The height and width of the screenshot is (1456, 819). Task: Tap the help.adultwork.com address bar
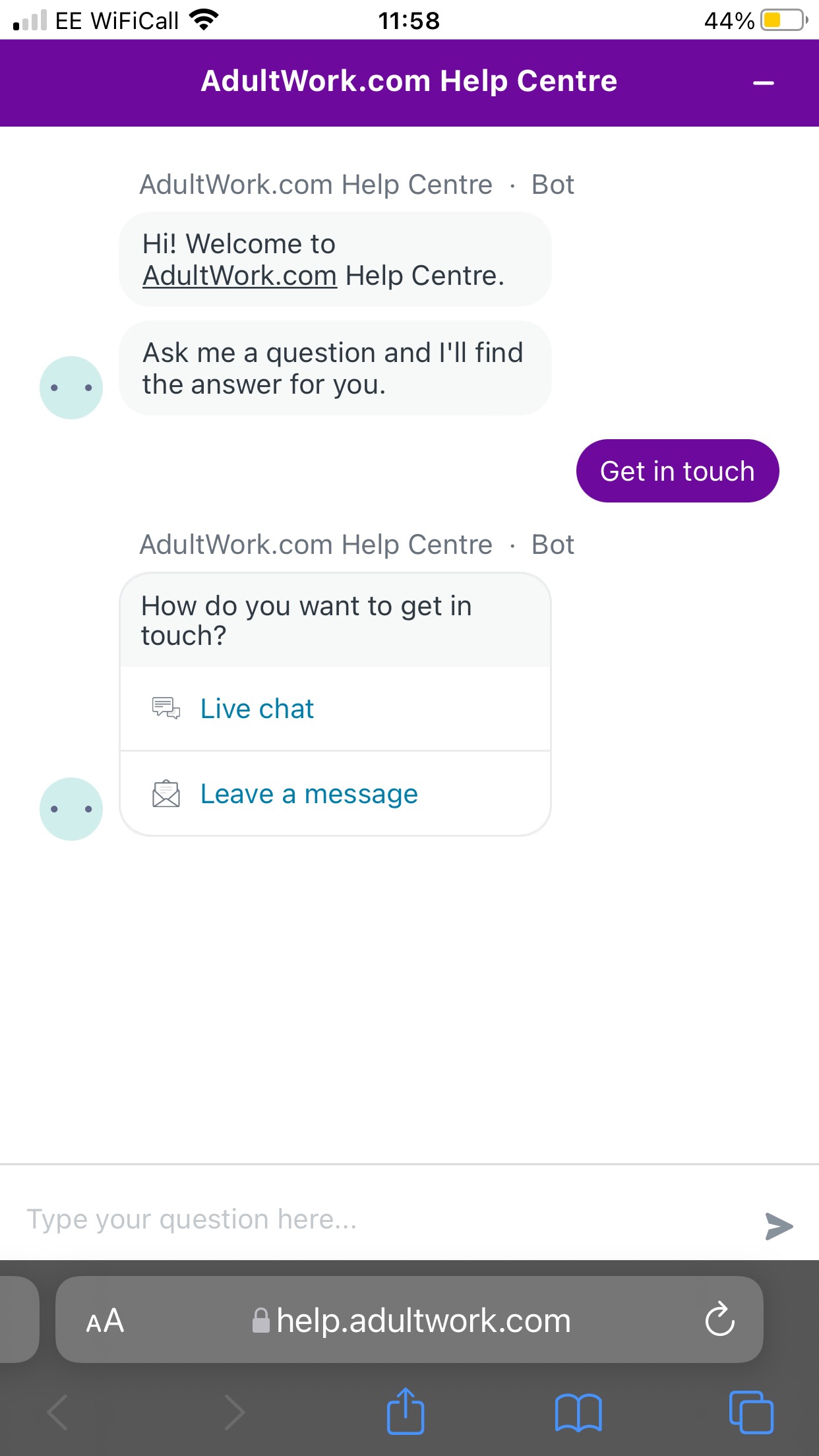point(423,1319)
